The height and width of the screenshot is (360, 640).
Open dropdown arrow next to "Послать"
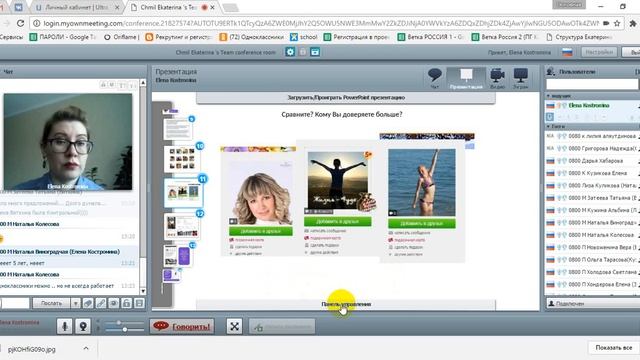(x=76, y=303)
